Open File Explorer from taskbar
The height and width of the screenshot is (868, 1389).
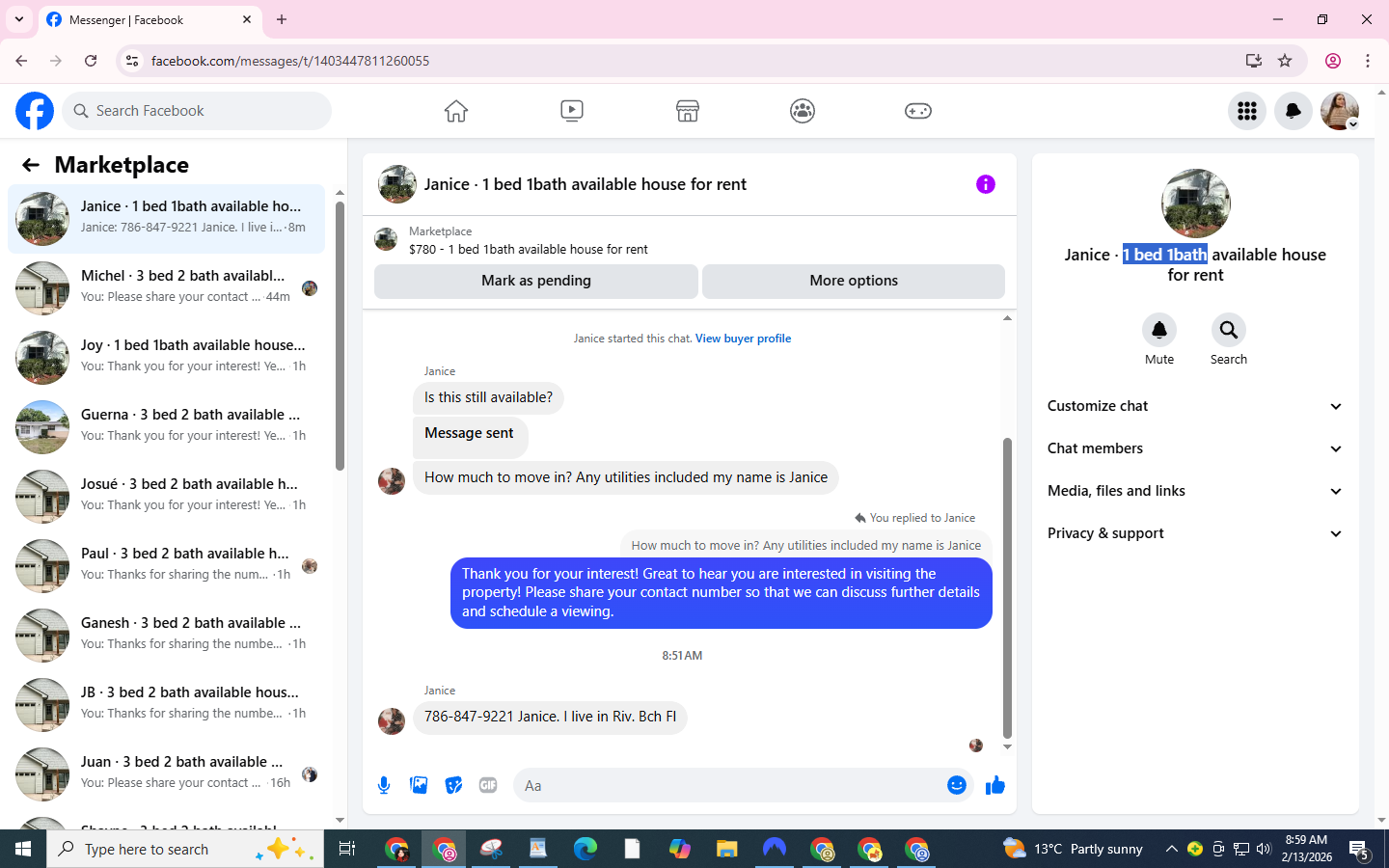pyautogui.click(x=726, y=849)
